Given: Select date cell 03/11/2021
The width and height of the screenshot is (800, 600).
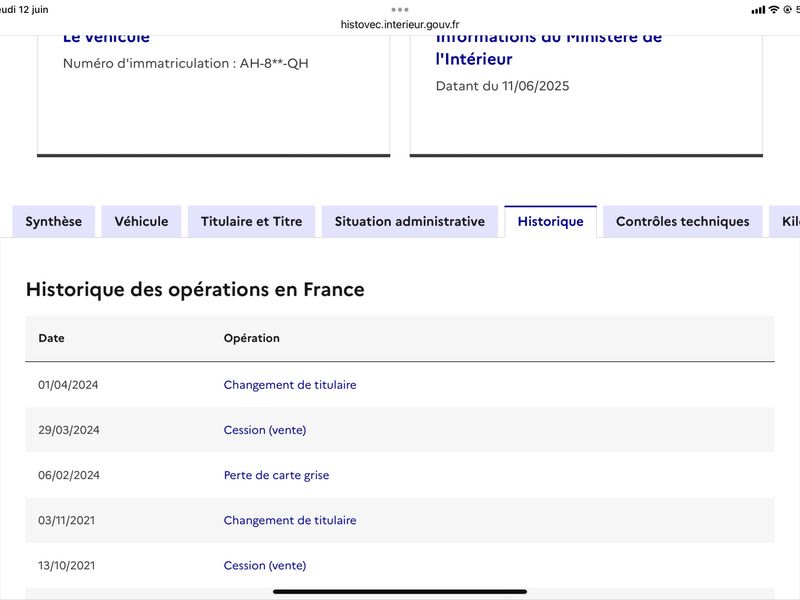Looking at the screenshot, I should 66,520.
